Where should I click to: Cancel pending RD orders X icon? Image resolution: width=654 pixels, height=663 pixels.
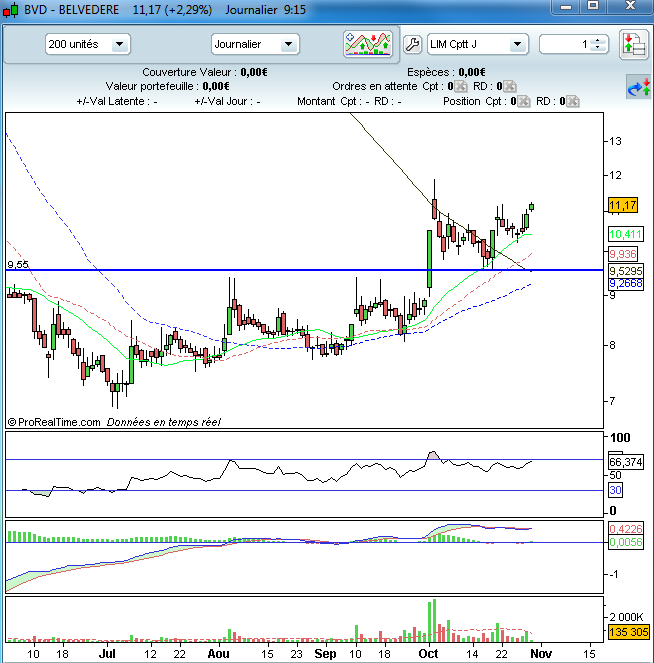coord(510,86)
